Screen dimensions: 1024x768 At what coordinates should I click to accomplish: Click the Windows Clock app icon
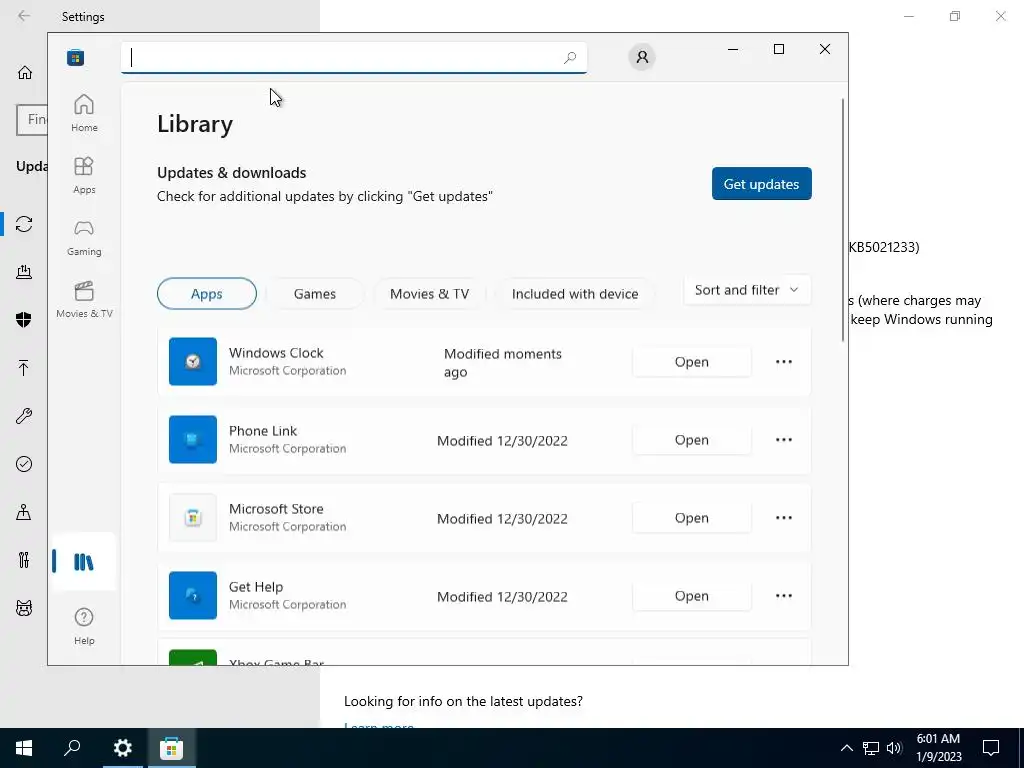pos(193,361)
